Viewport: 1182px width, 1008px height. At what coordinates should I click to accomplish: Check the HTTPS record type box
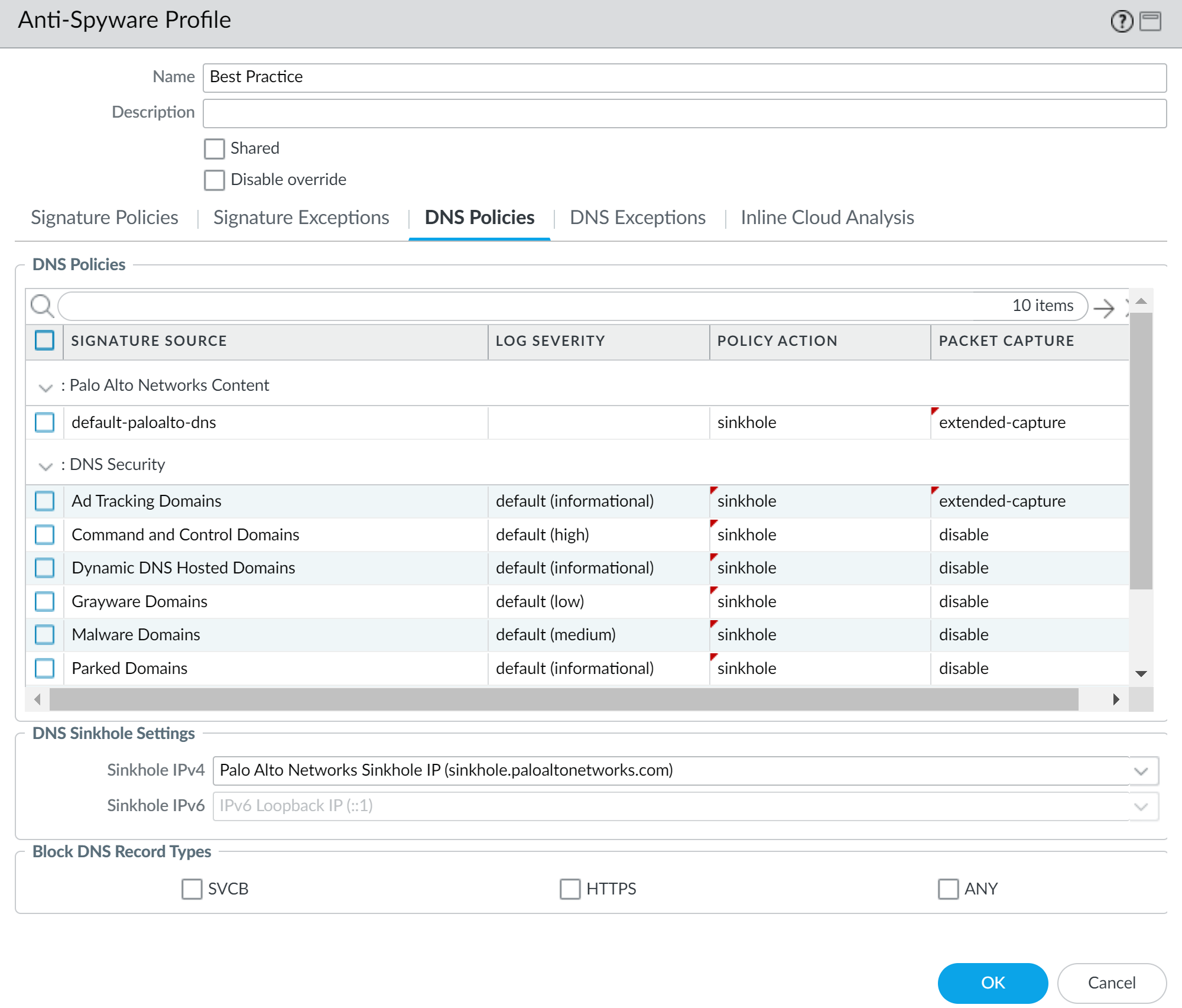pos(570,889)
